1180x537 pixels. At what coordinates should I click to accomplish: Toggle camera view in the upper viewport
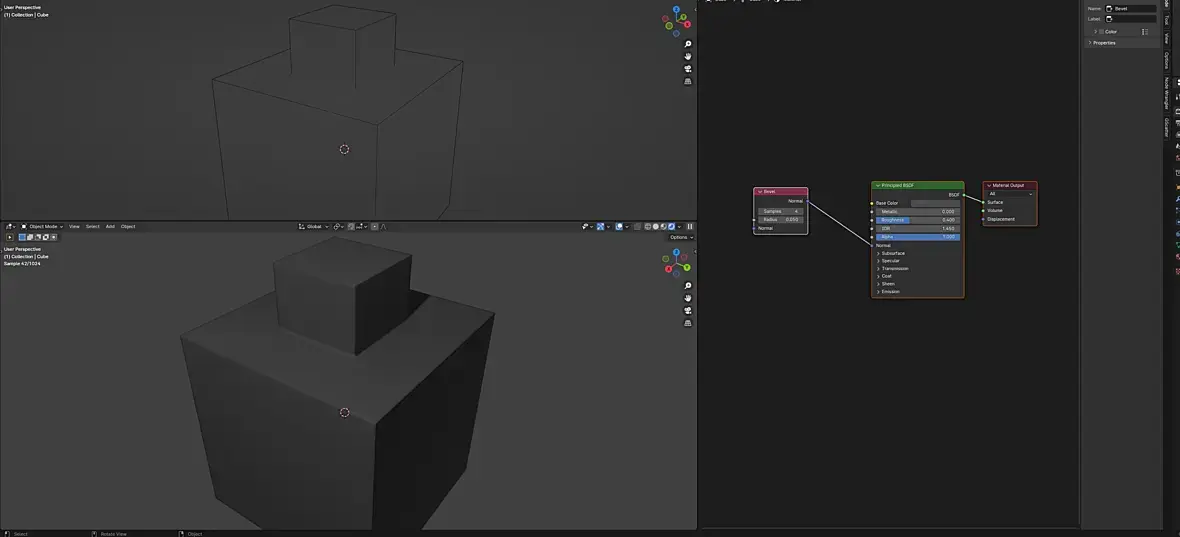[688, 69]
